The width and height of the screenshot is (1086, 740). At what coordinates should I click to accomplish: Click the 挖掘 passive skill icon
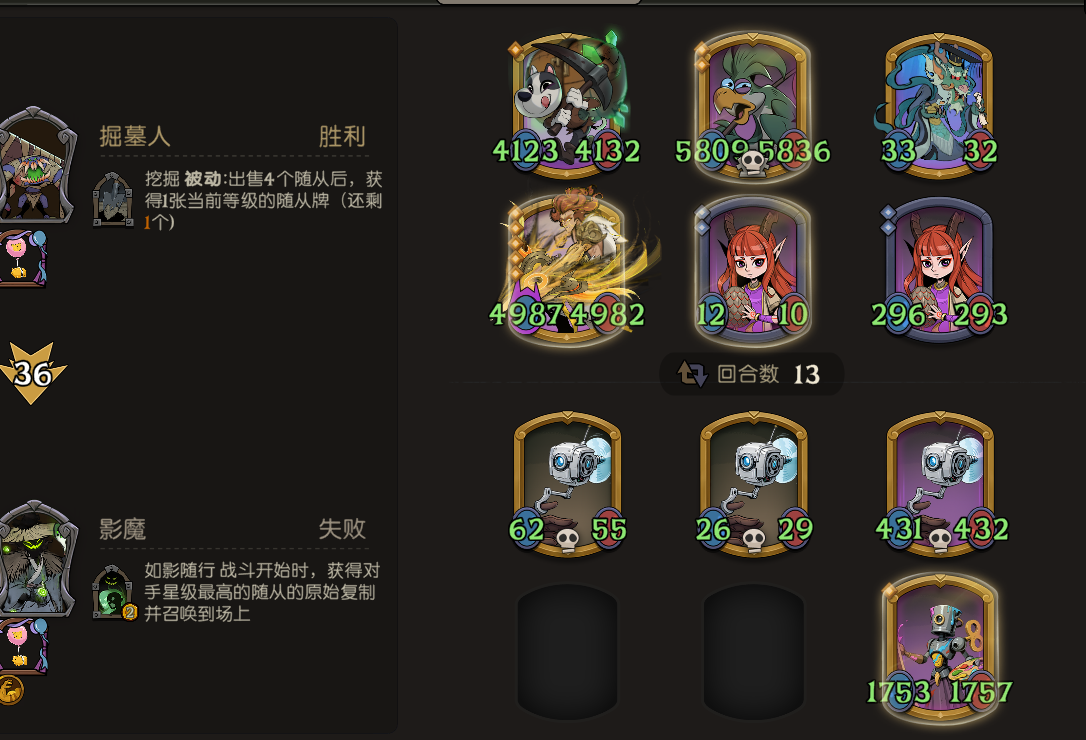pyautogui.click(x=113, y=200)
